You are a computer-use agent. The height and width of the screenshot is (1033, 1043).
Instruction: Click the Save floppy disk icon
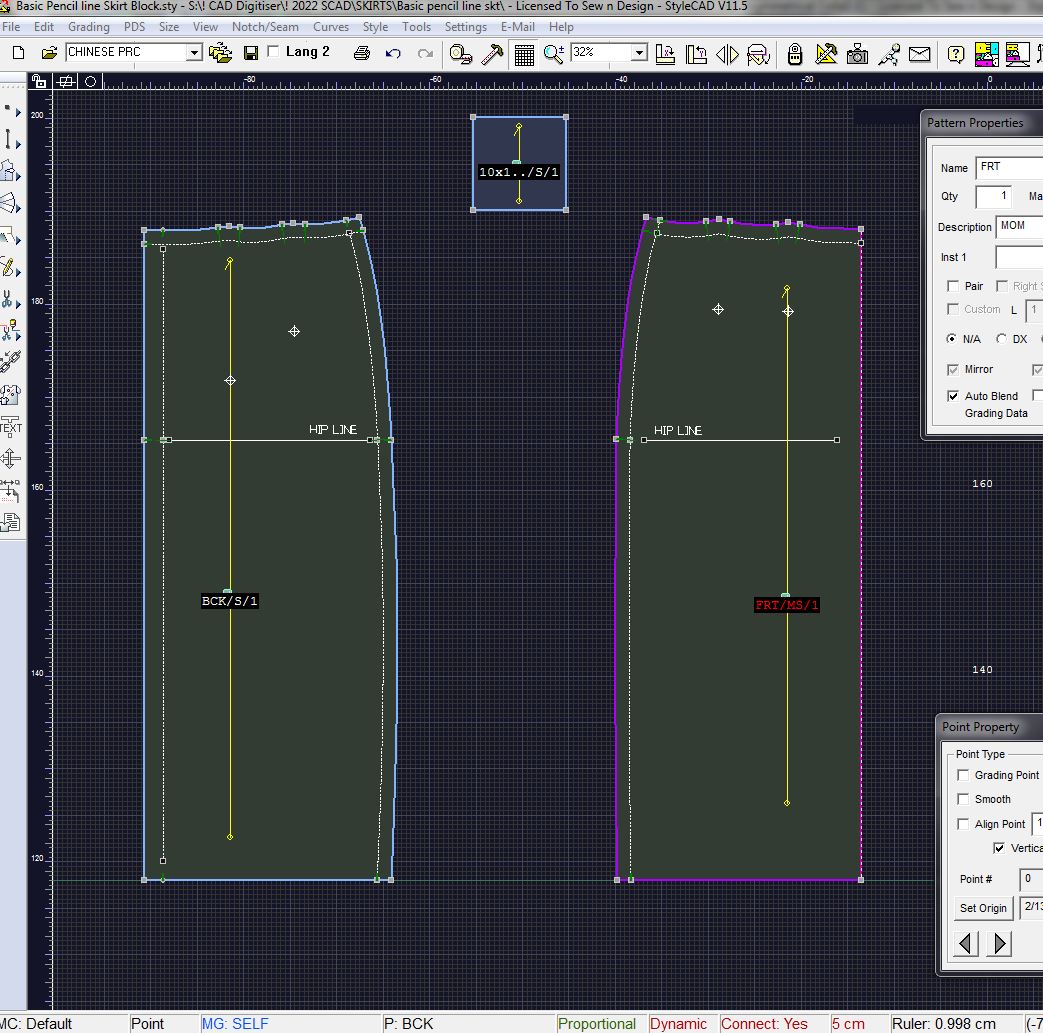tap(251, 53)
